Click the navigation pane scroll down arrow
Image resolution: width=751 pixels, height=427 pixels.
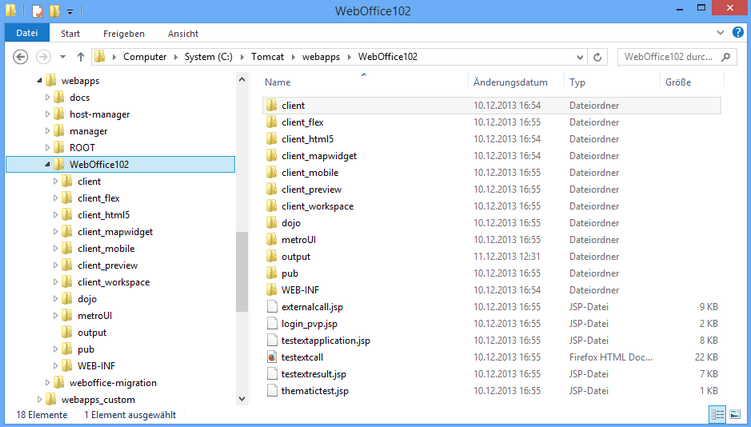click(242, 398)
